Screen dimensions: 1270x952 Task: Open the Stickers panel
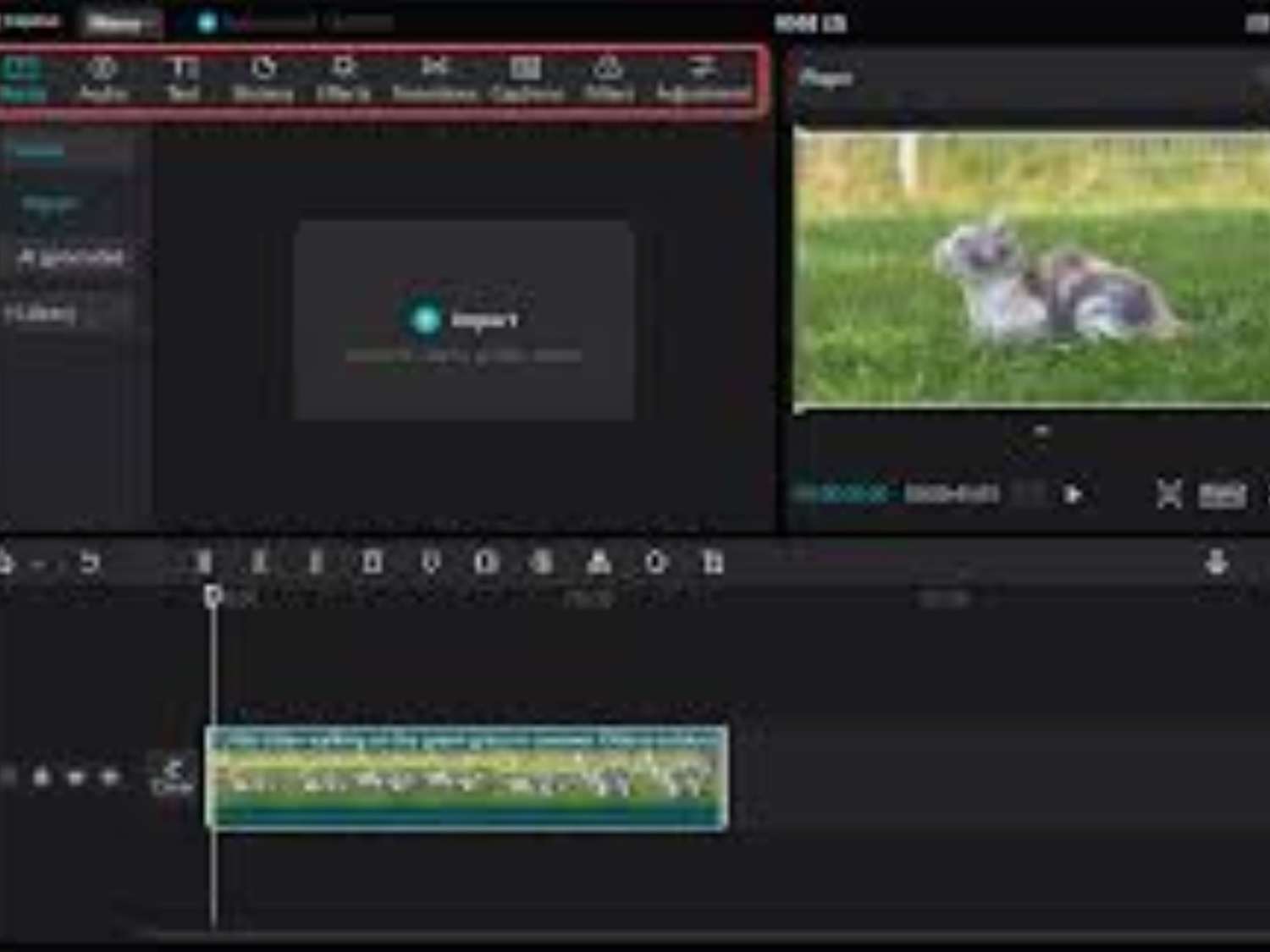[263, 80]
